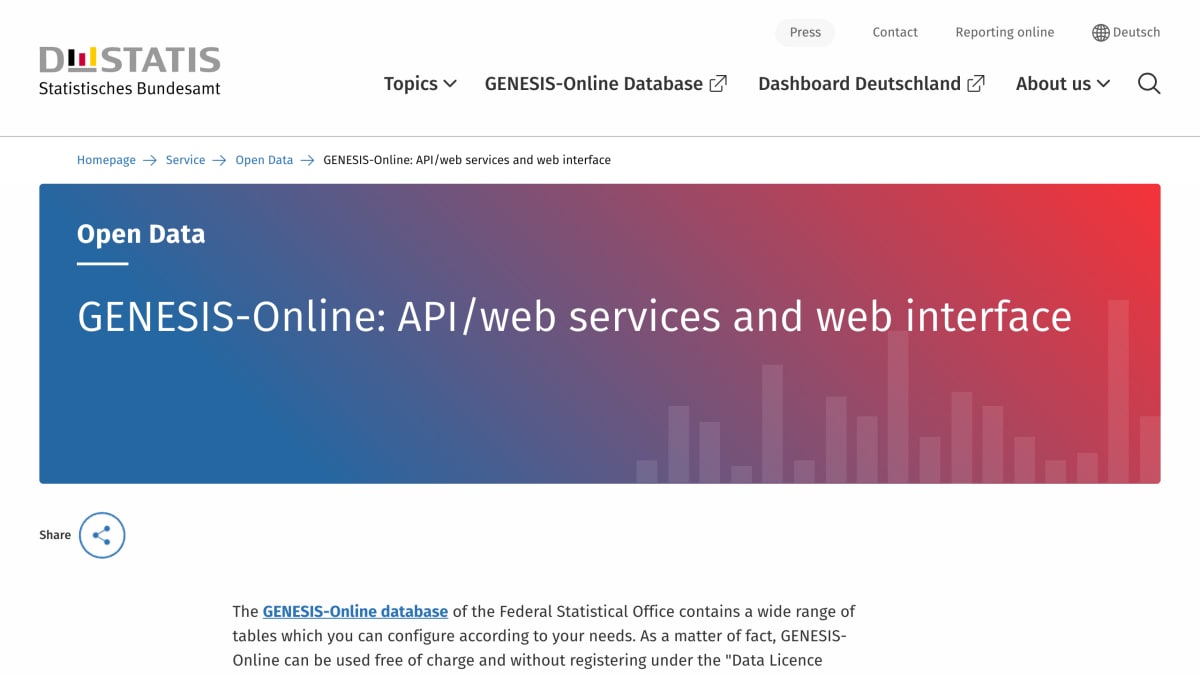Click the globe language icon
This screenshot has height=675, width=1200.
(1101, 33)
